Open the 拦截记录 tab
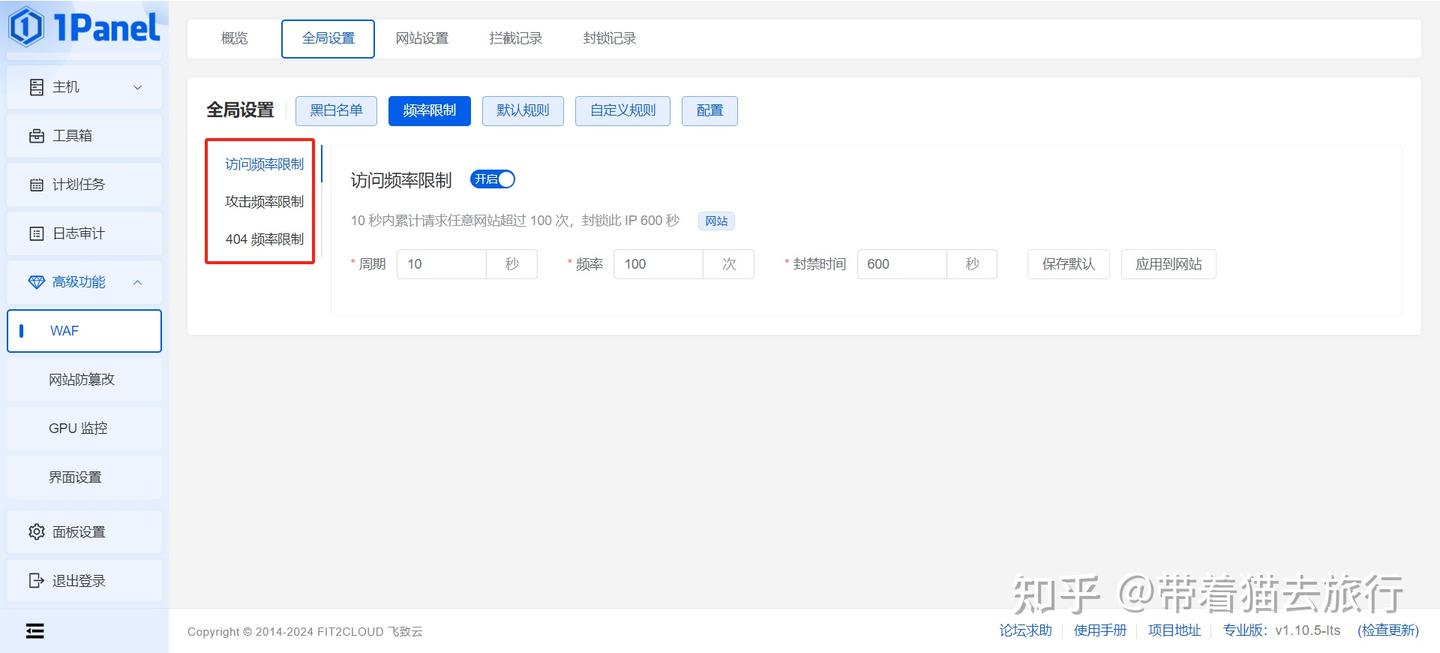This screenshot has height=653, width=1440. coord(516,37)
